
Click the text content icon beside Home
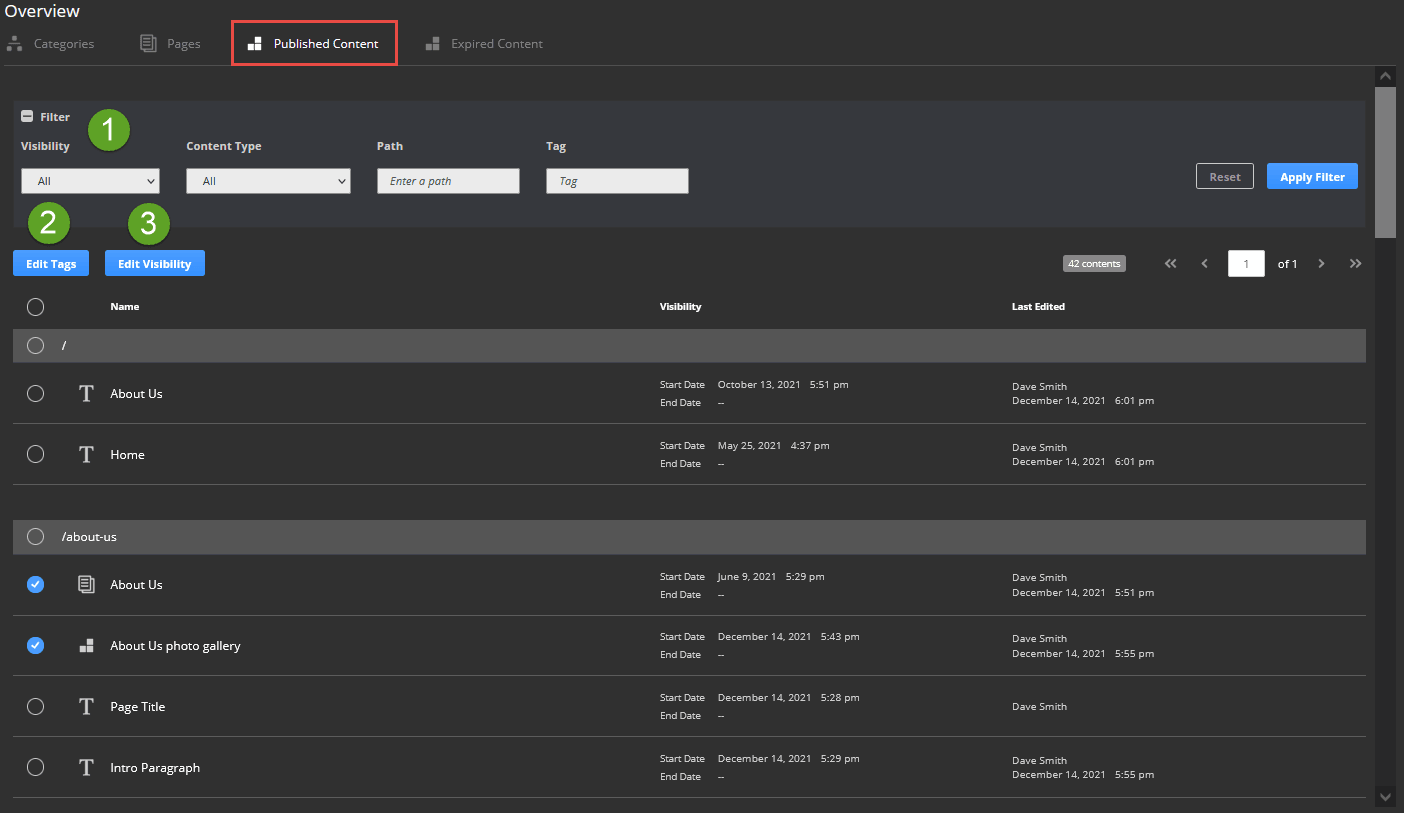pyautogui.click(x=86, y=454)
